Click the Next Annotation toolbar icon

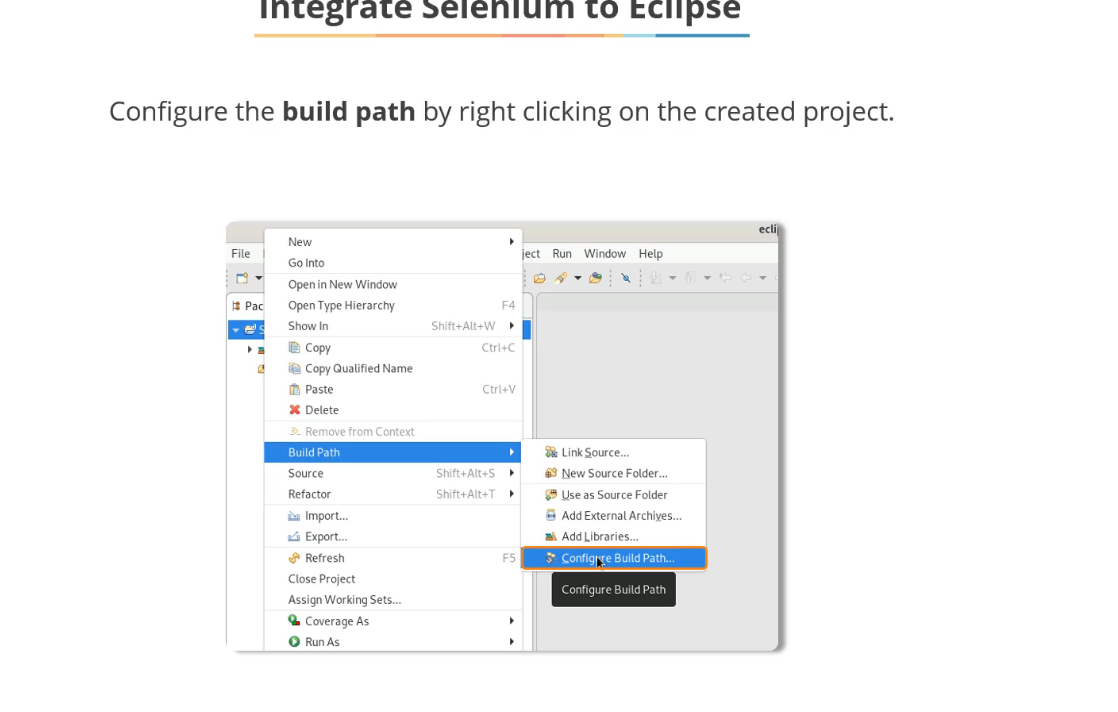pos(656,278)
